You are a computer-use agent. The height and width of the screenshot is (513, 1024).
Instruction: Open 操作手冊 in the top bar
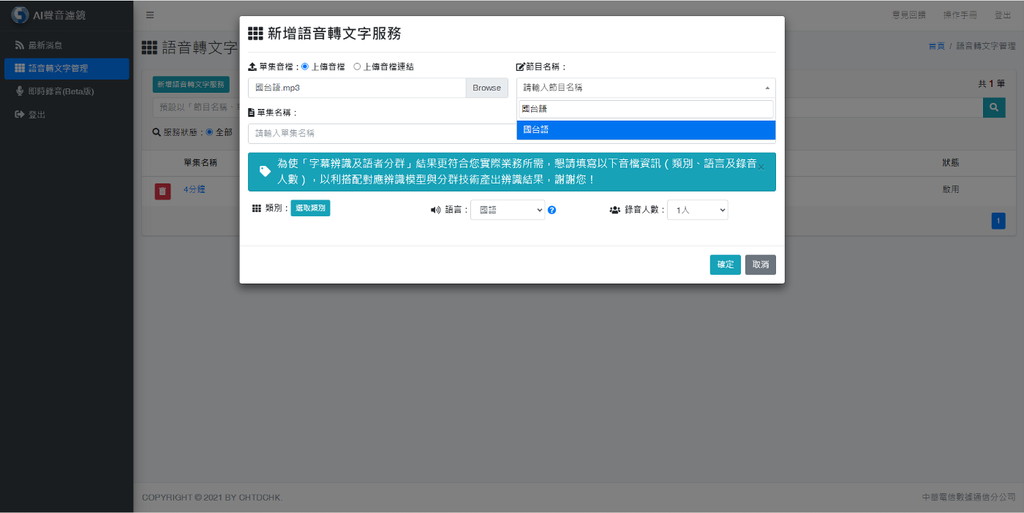[960, 15]
